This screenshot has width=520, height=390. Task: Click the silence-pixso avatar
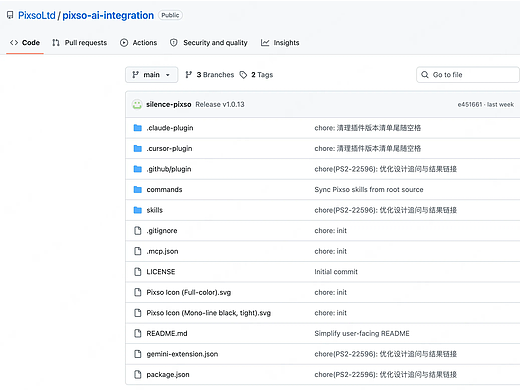(x=137, y=104)
